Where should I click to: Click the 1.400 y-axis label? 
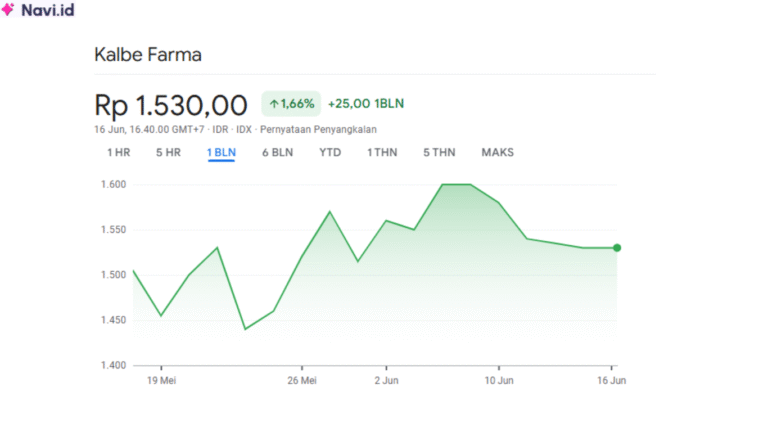coord(113,365)
